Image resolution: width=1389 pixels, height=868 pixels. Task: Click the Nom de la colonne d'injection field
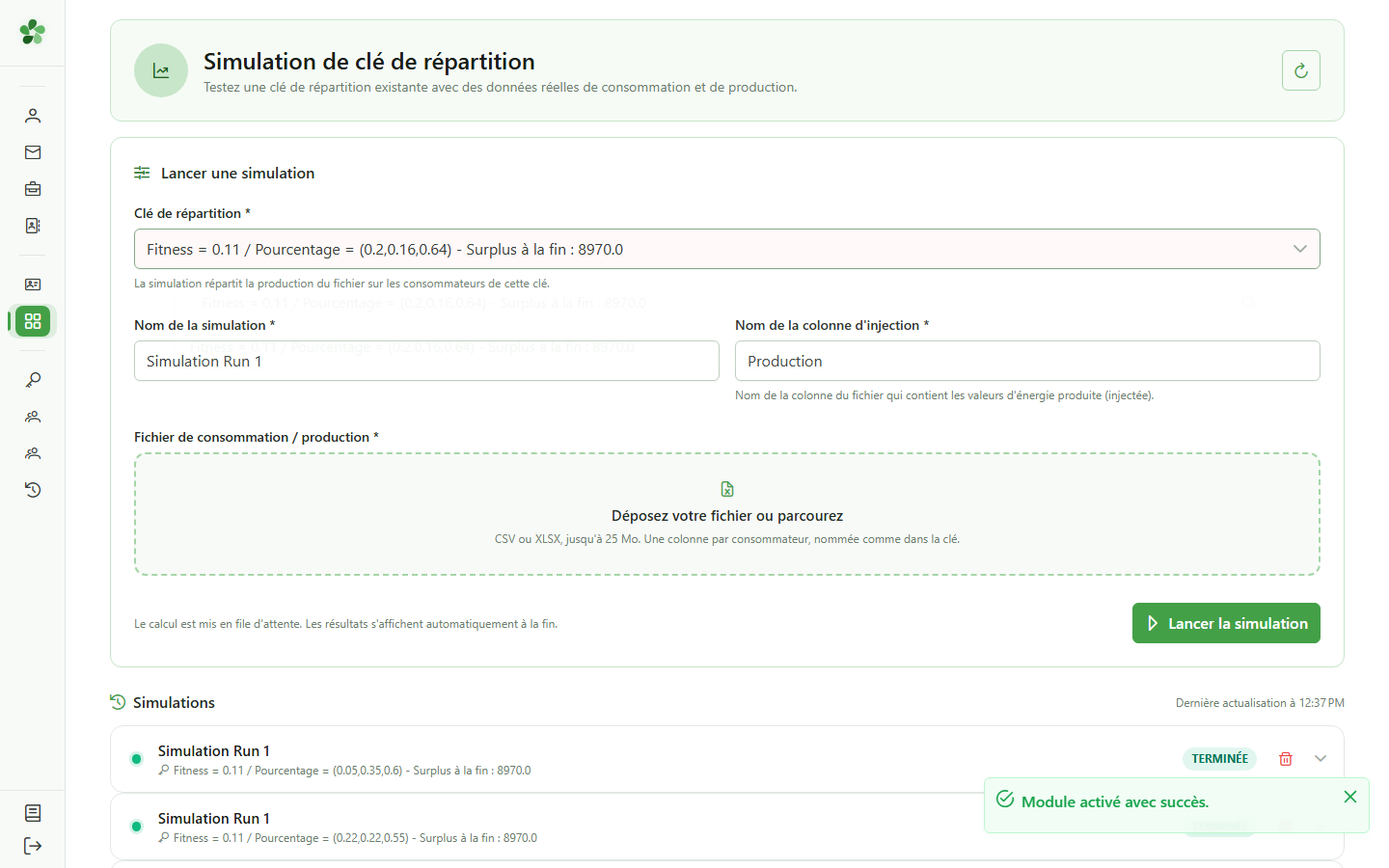[x=1027, y=361]
